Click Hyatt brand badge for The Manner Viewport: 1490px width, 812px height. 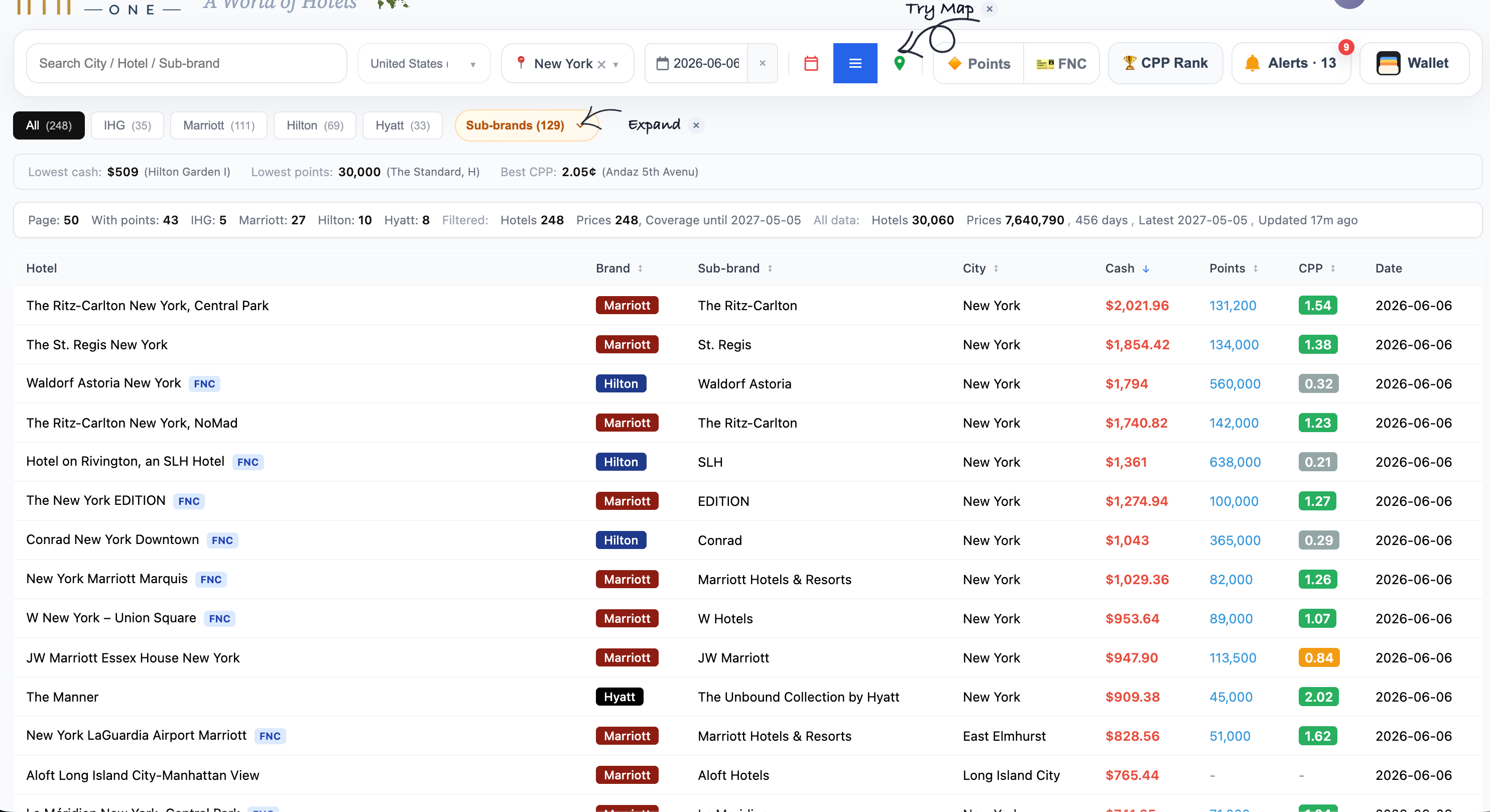pyautogui.click(x=619, y=697)
